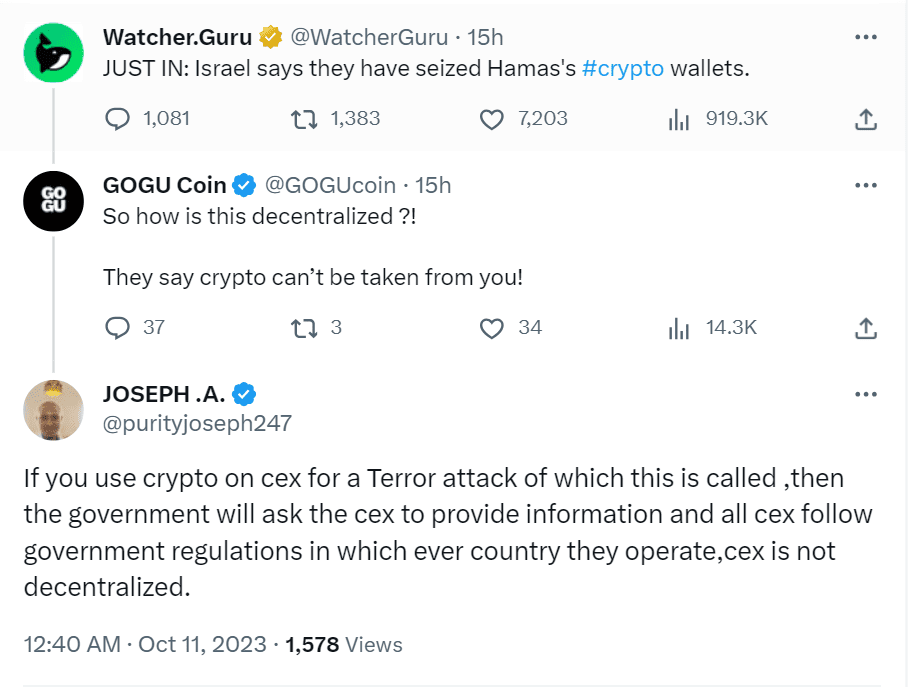Click Watcher.Guru's gold verified badge
Viewport: 911px width, 687px height.
[x=268, y=37]
